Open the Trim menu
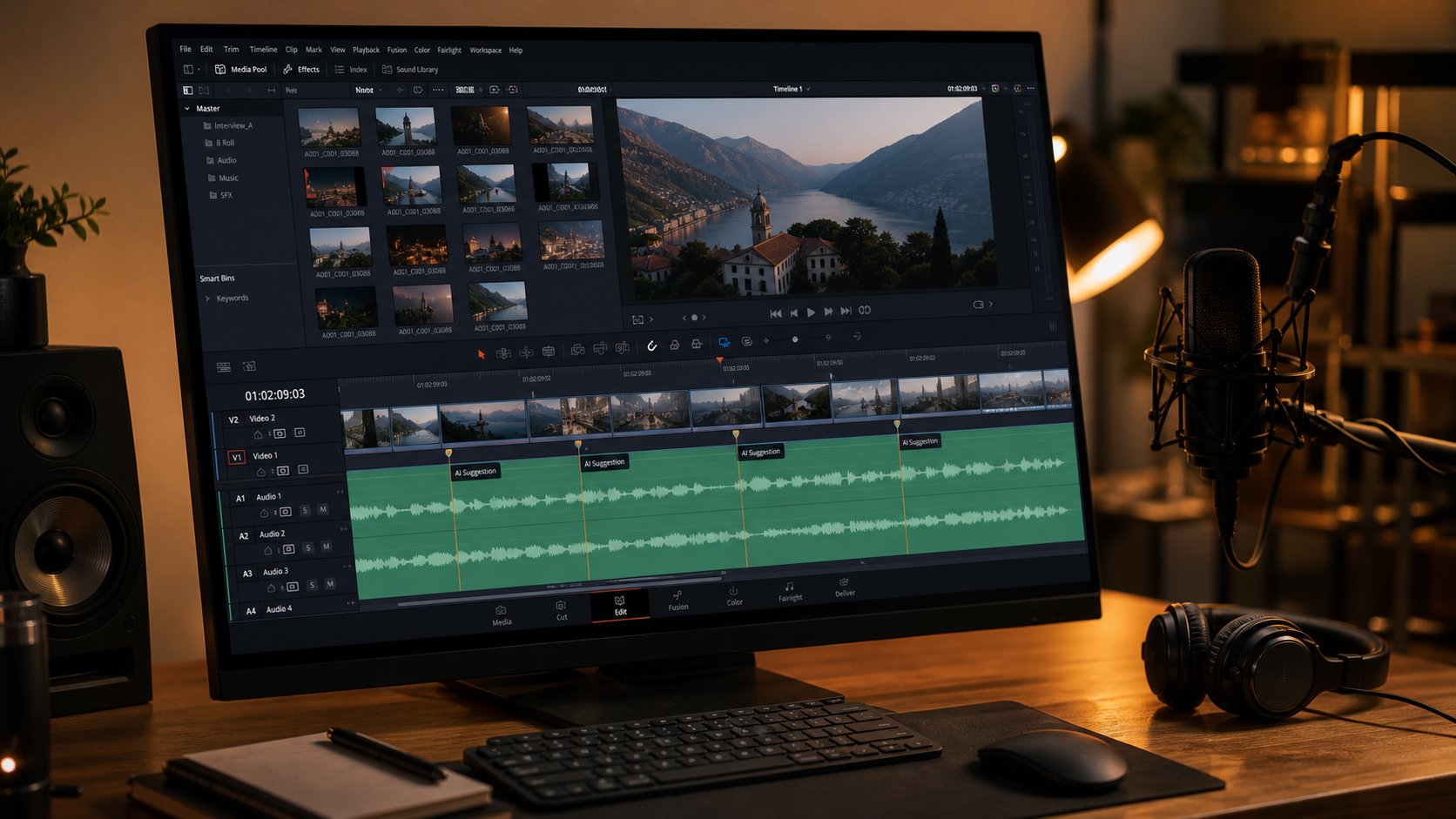The height and width of the screenshot is (819, 1456). tap(231, 50)
